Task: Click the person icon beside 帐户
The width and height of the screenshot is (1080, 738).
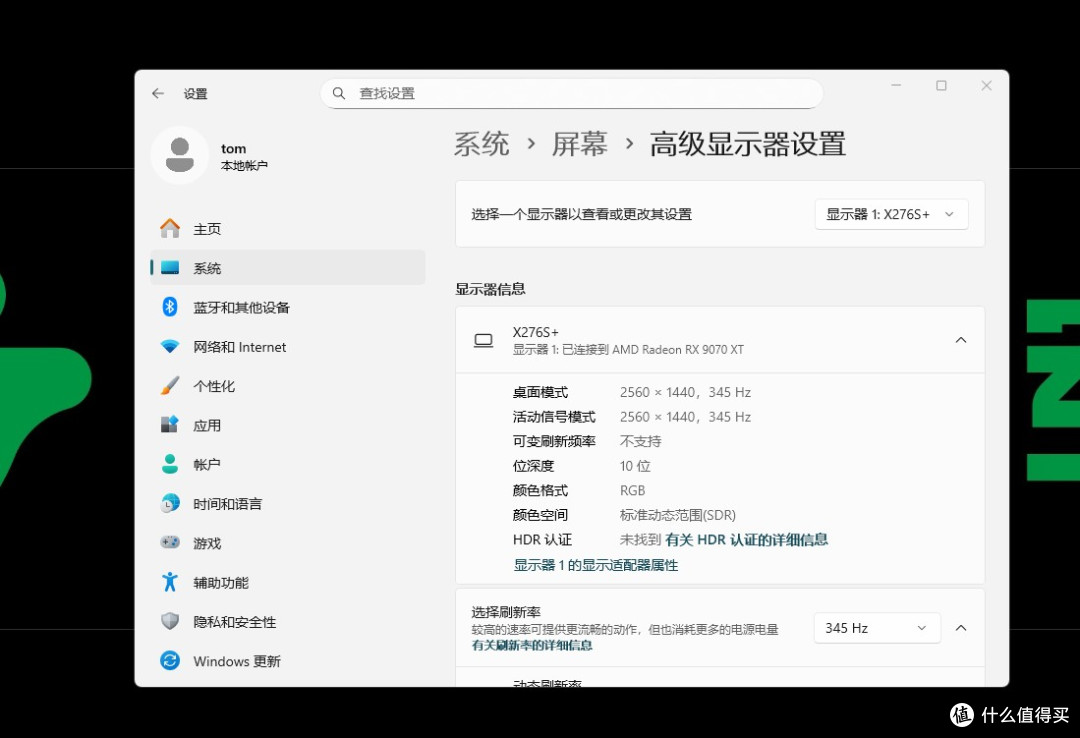Action: tap(170, 464)
